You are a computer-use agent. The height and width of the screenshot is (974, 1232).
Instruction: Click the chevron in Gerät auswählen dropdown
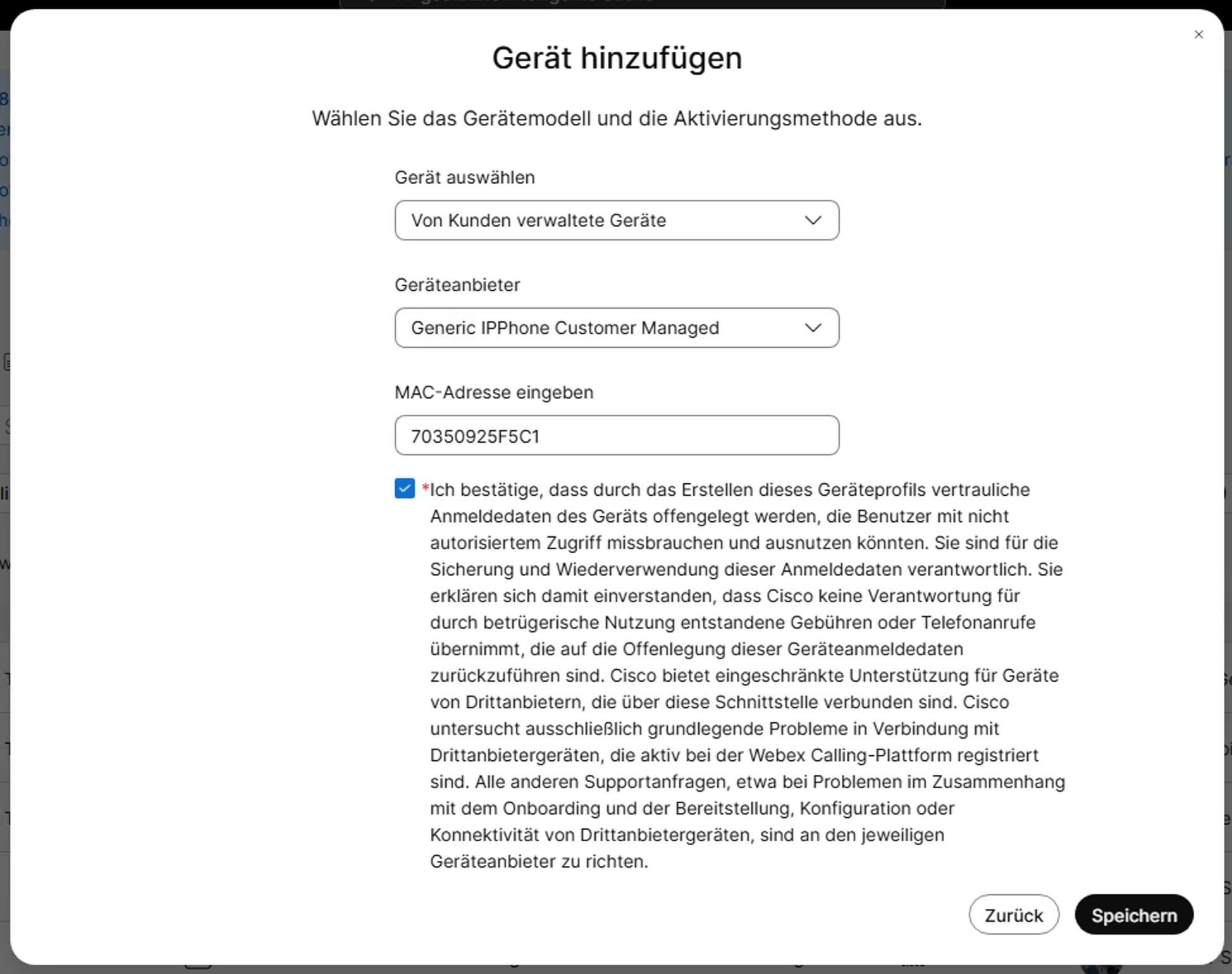tap(813, 220)
